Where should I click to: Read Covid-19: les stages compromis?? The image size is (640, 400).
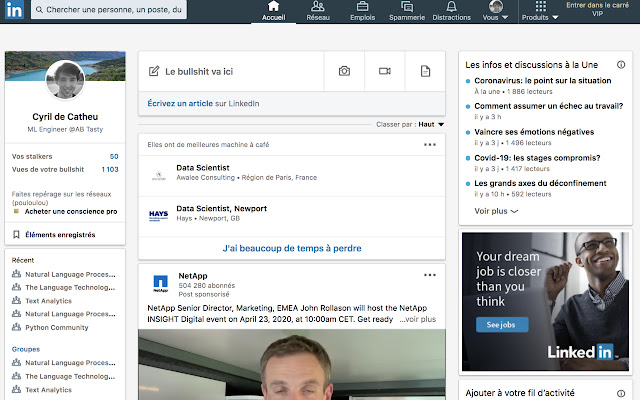(x=537, y=158)
